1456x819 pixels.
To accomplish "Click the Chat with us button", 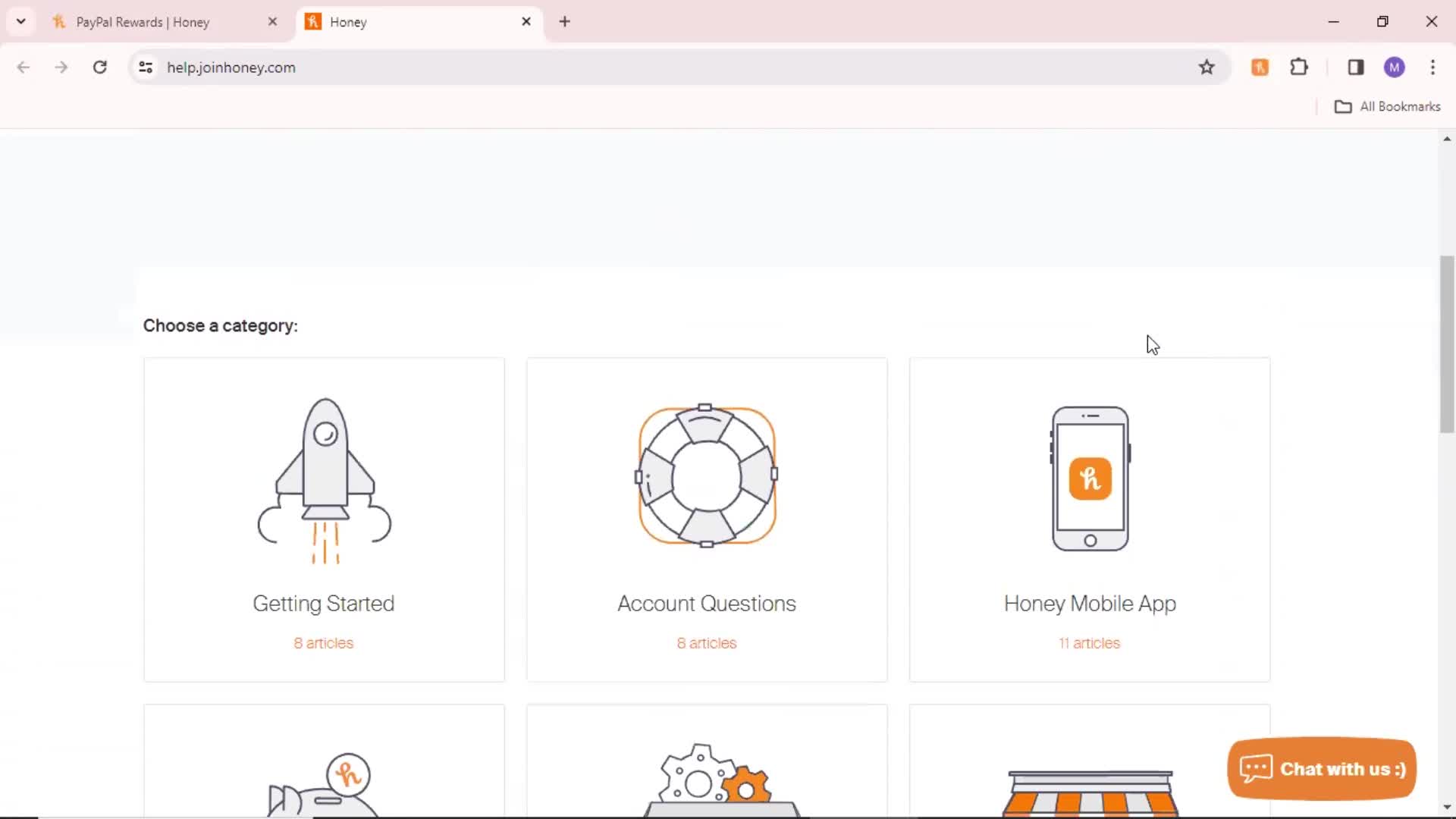I will click(x=1322, y=769).
